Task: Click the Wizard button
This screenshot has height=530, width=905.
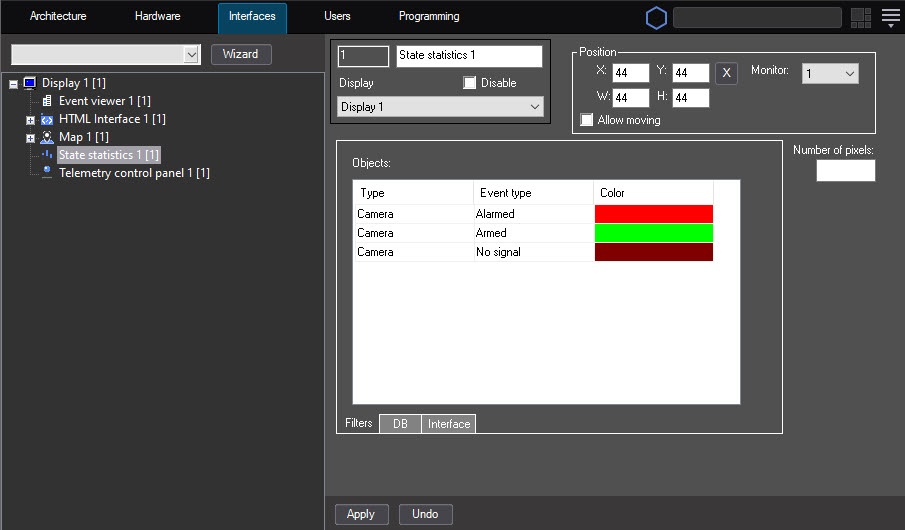Action: pos(241,54)
